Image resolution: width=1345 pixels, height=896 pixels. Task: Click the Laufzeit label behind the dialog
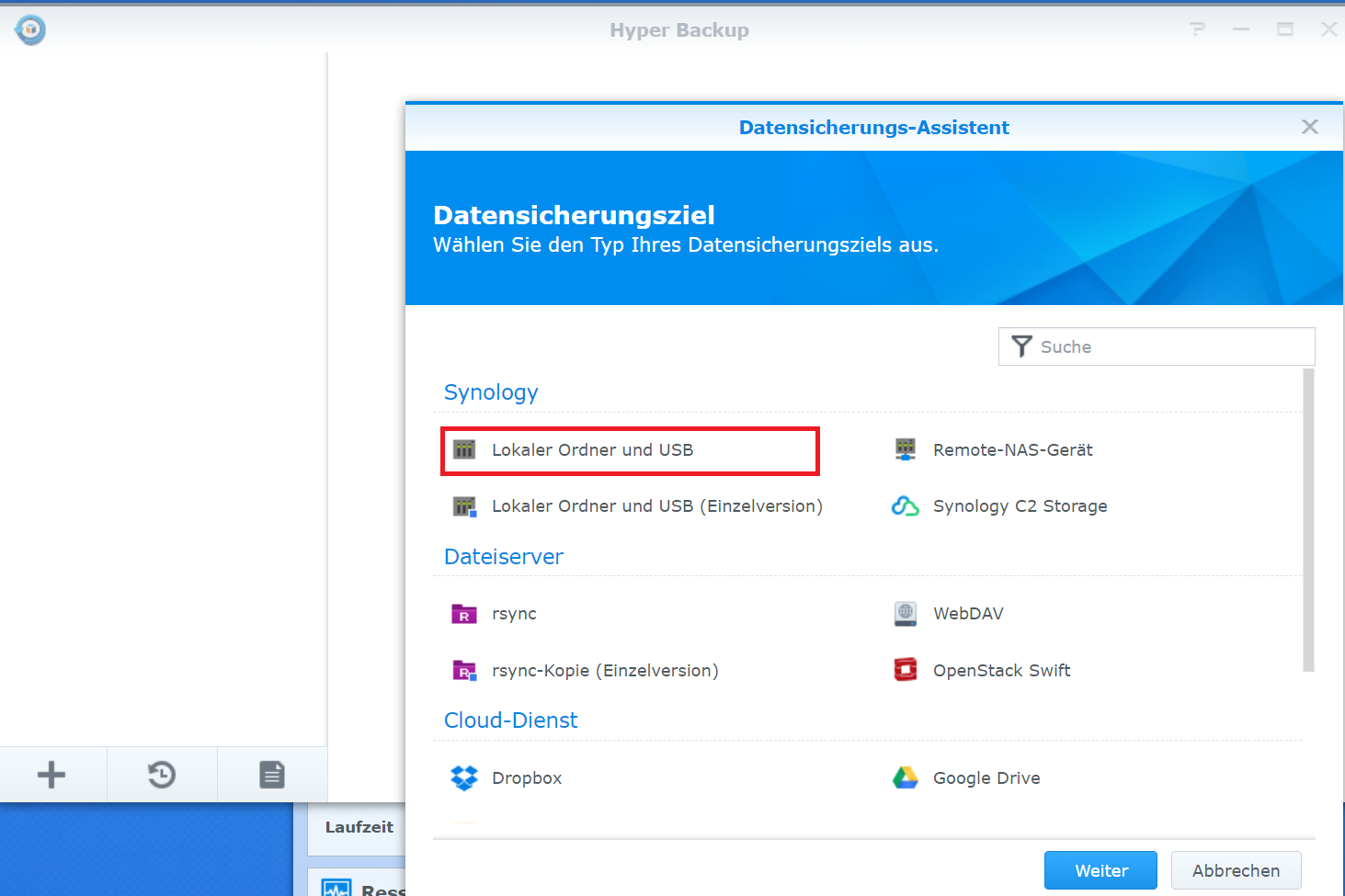(x=359, y=827)
